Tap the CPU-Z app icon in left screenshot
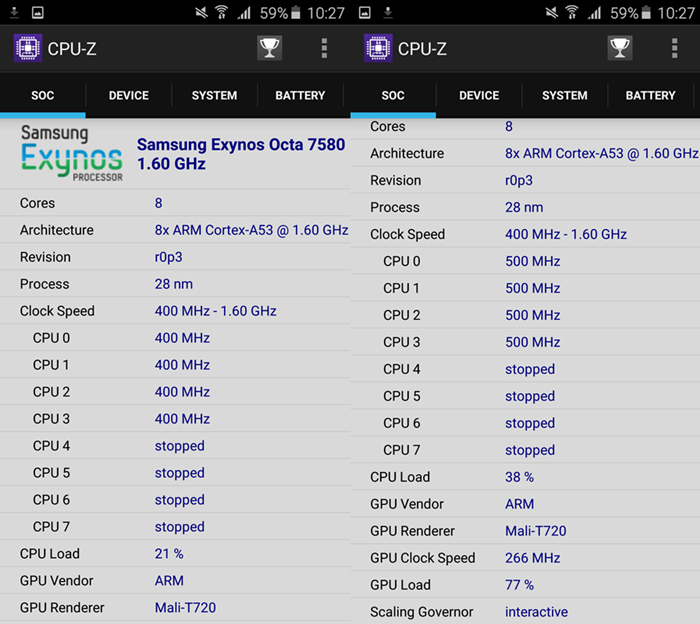The height and width of the screenshot is (624, 700). [28, 48]
